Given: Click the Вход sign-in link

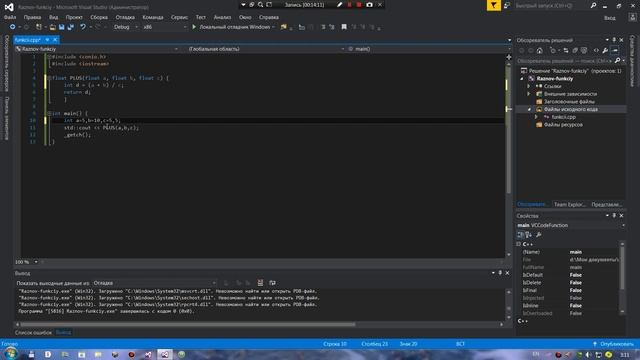Looking at the screenshot, I should point(609,18).
